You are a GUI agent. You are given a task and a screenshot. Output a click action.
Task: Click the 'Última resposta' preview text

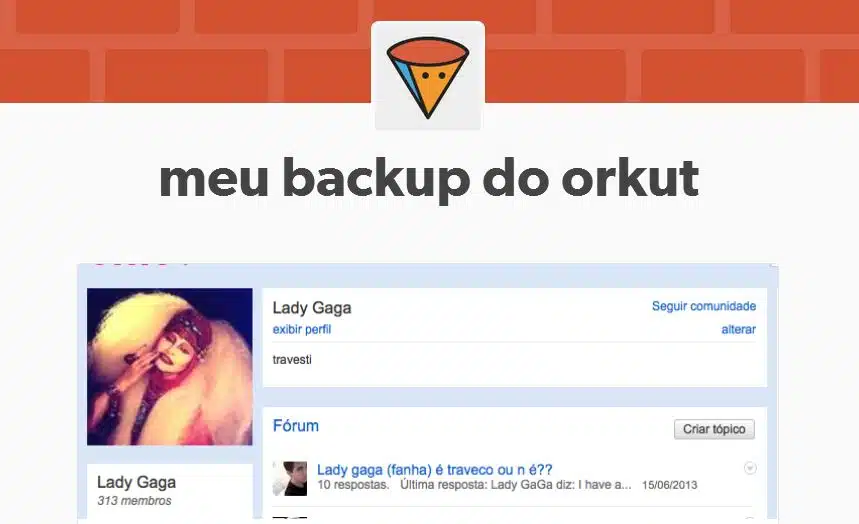click(516, 485)
